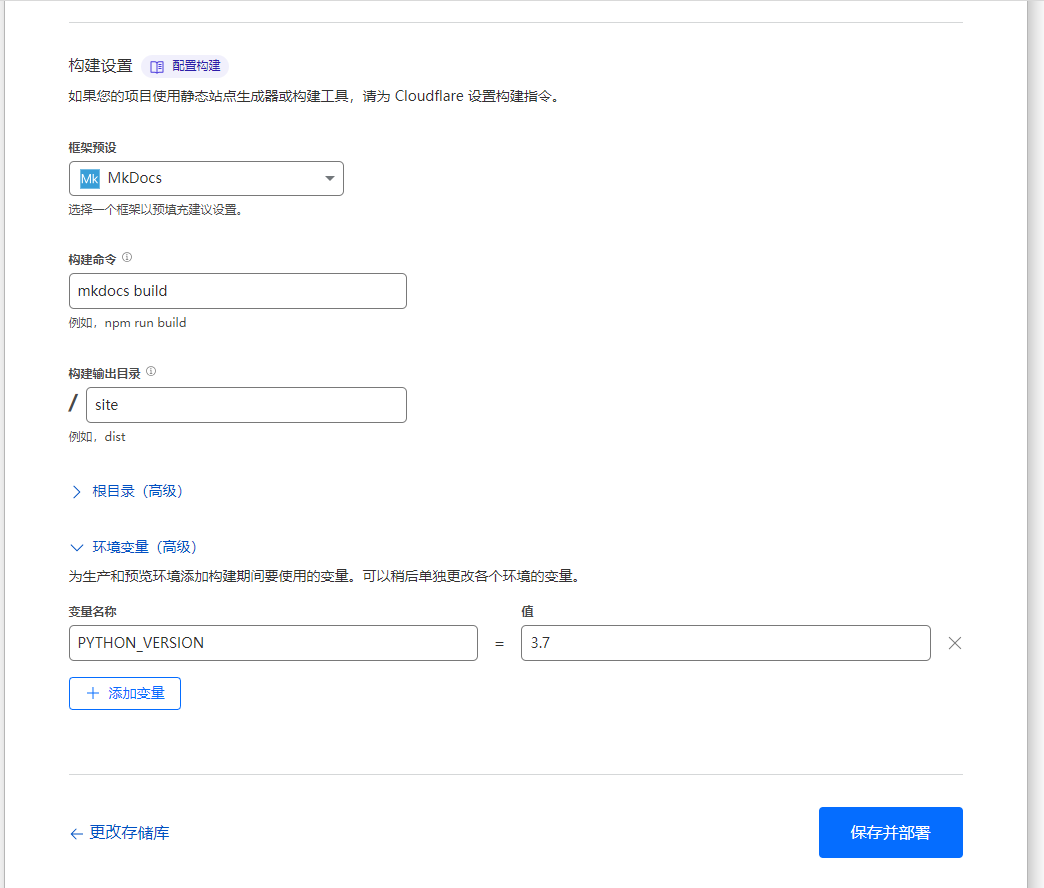Image resolution: width=1044 pixels, height=888 pixels.
Task: Click the plus icon in 添加变量
Action: (x=93, y=693)
